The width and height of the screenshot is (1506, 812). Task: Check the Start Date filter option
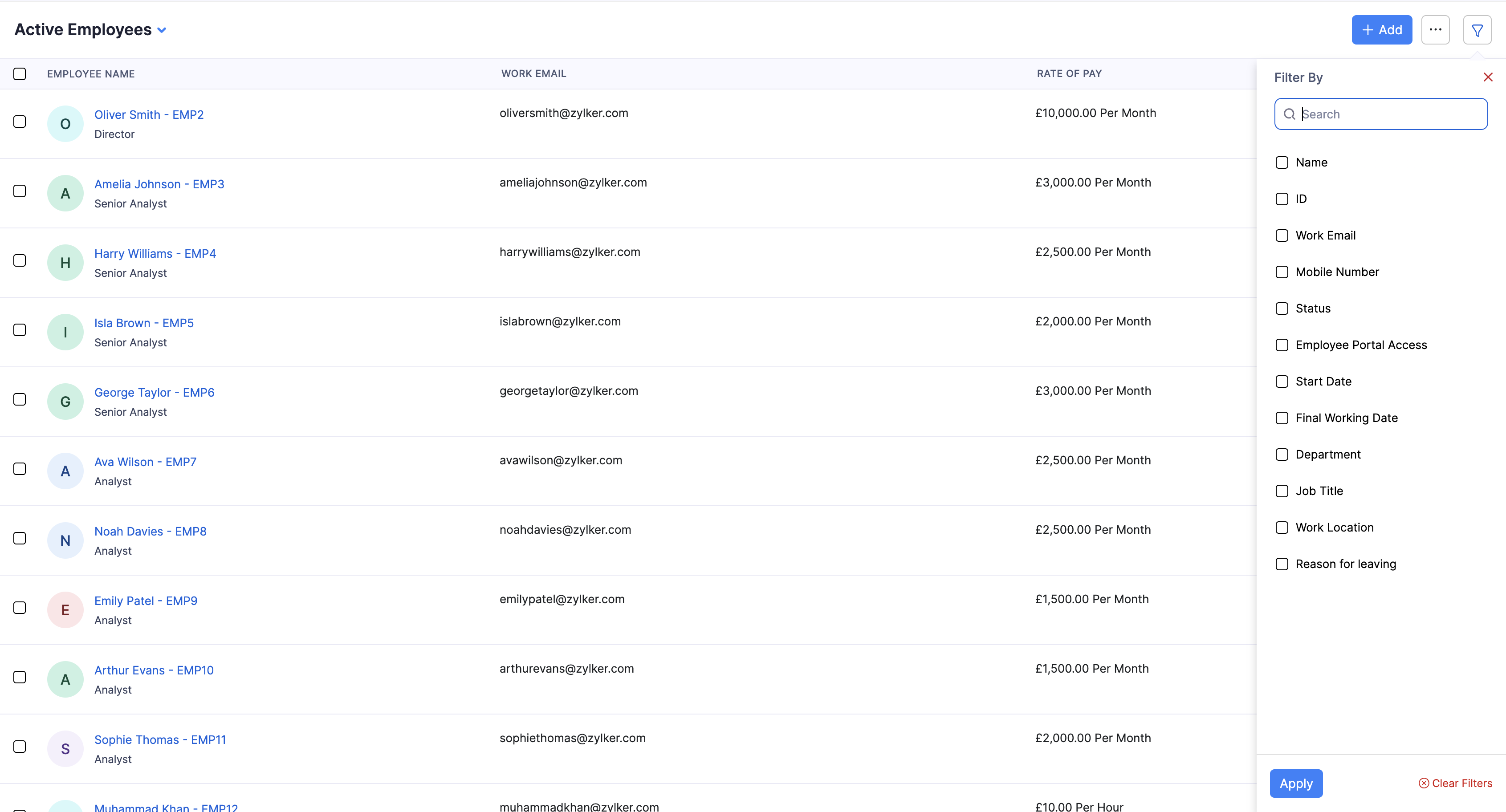pyautogui.click(x=1282, y=382)
